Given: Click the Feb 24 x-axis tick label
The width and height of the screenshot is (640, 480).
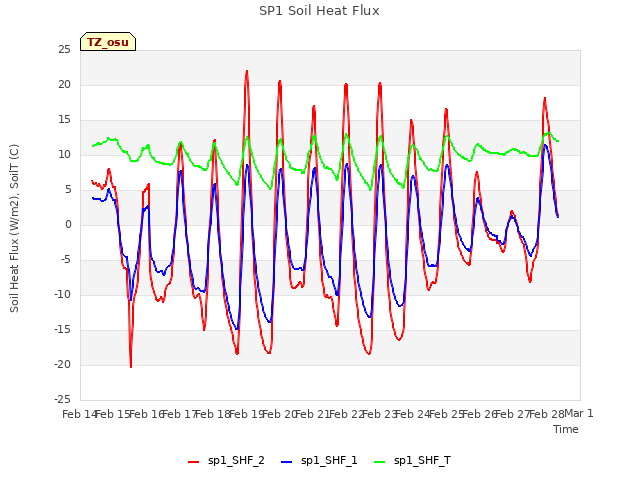Looking at the screenshot, I should click(x=413, y=414).
